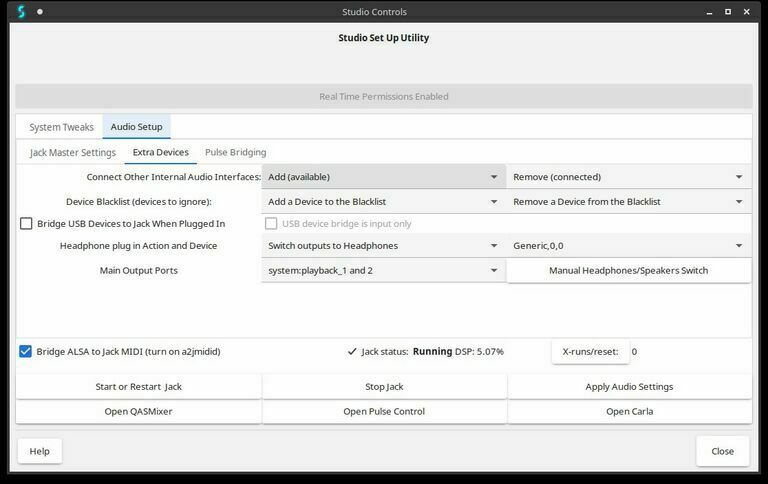This screenshot has height=484, width=768.
Task: Click the DSP: 5.07% readout
Action: (479, 352)
